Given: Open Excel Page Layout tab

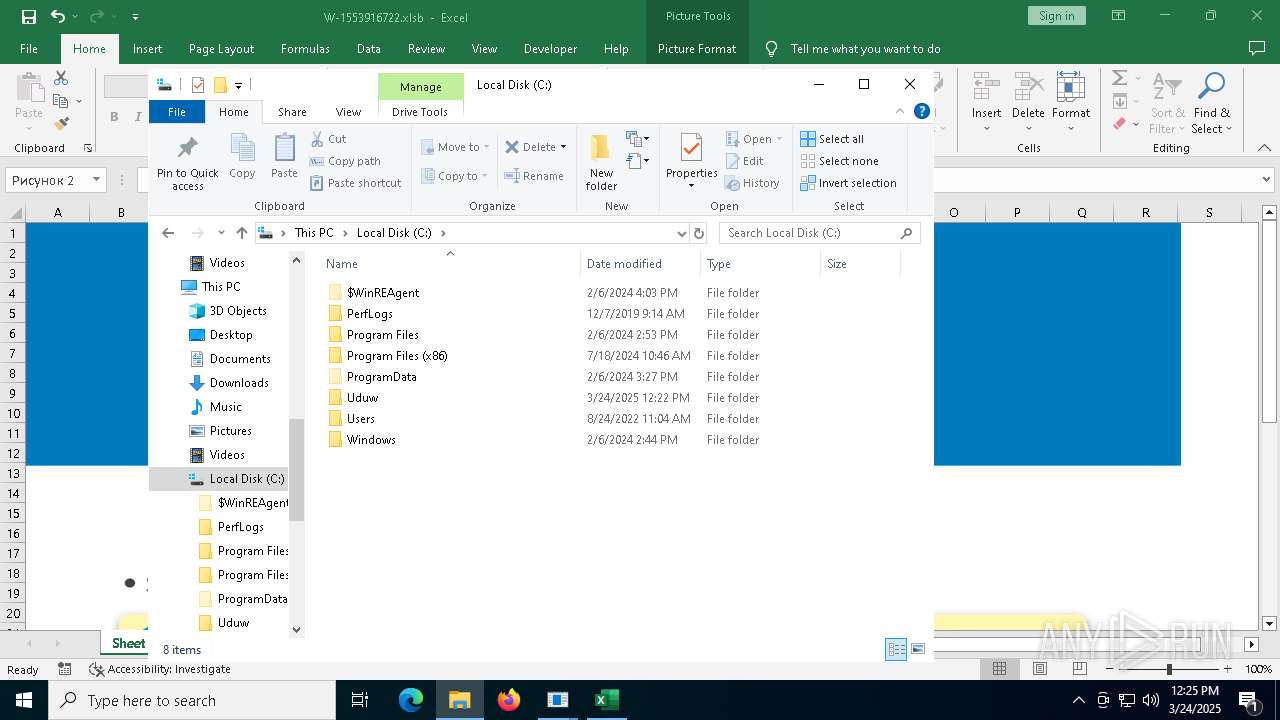Looking at the screenshot, I should [221, 48].
